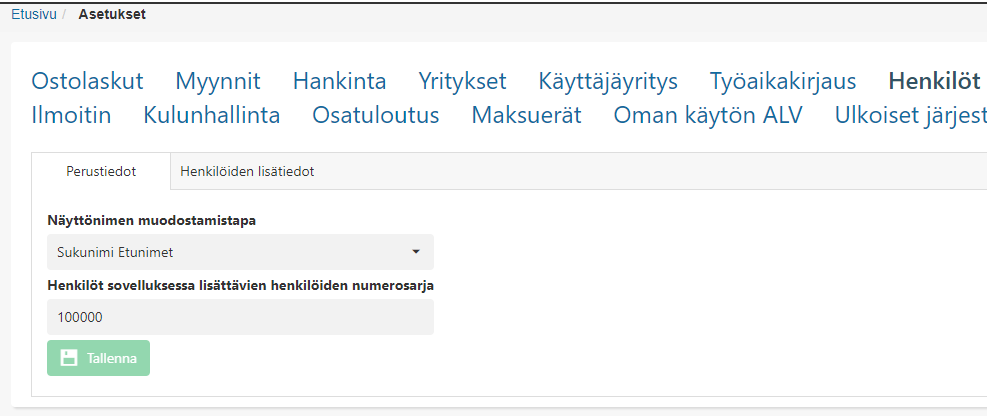The height and width of the screenshot is (416, 987).
Task: Switch to the Henkilöiden lisätiedot tab
Action: pyautogui.click(x=247, y=171)
